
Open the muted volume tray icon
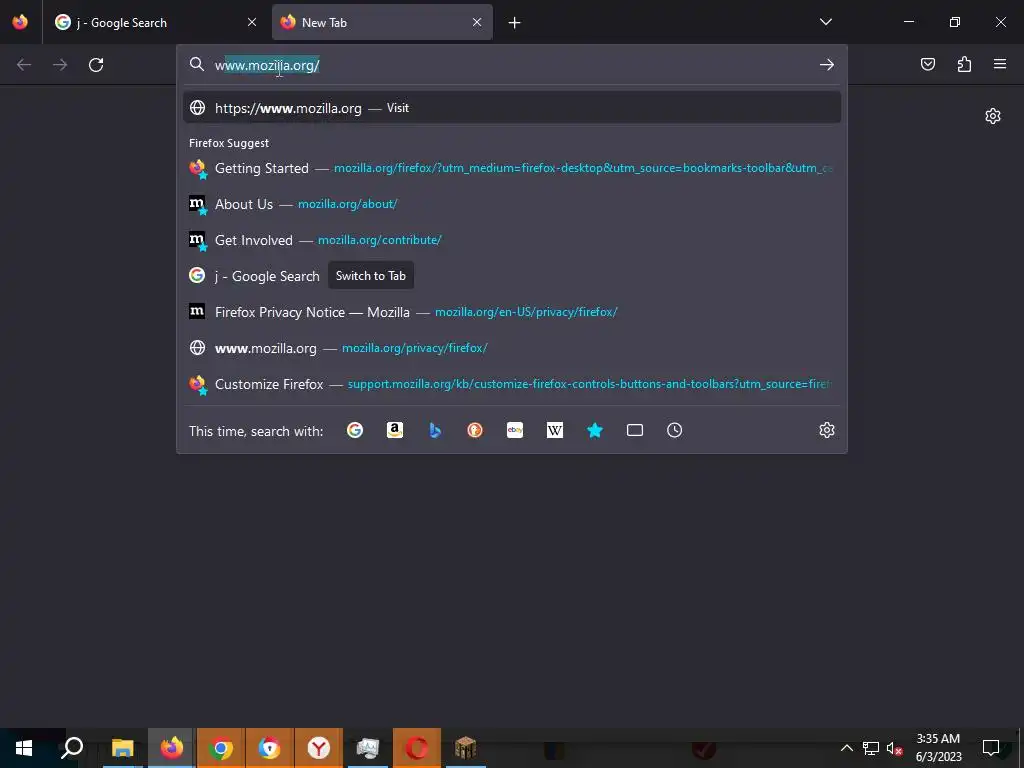click(x=894, y=748)
